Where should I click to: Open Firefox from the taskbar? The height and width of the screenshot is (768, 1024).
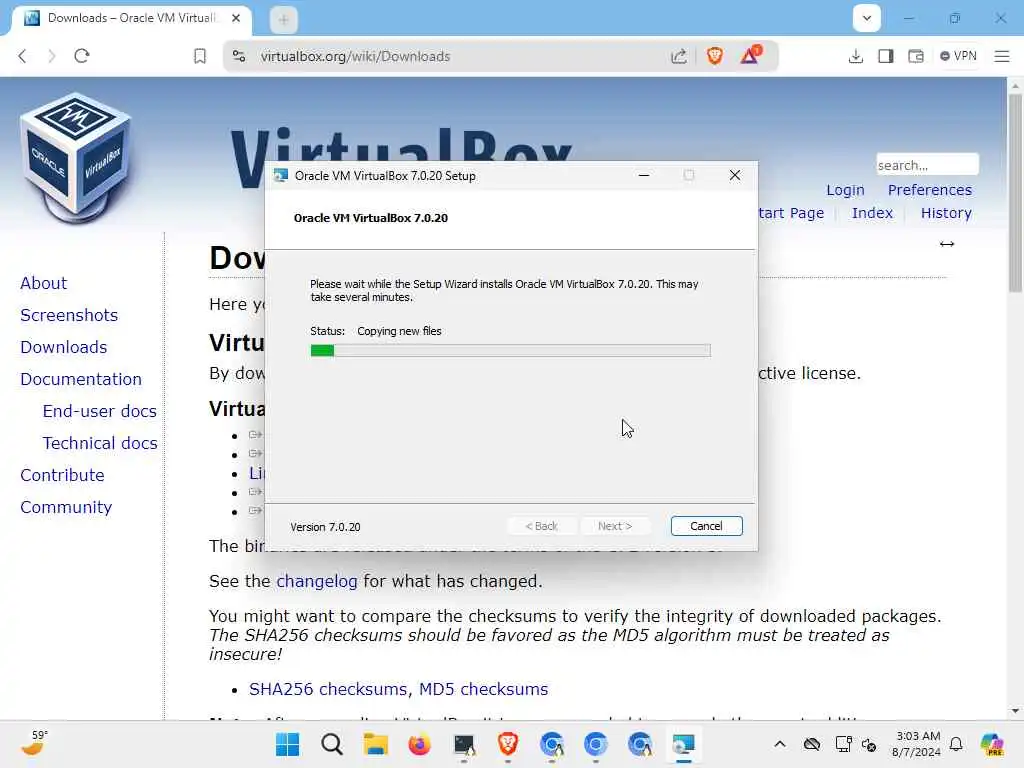419,744
